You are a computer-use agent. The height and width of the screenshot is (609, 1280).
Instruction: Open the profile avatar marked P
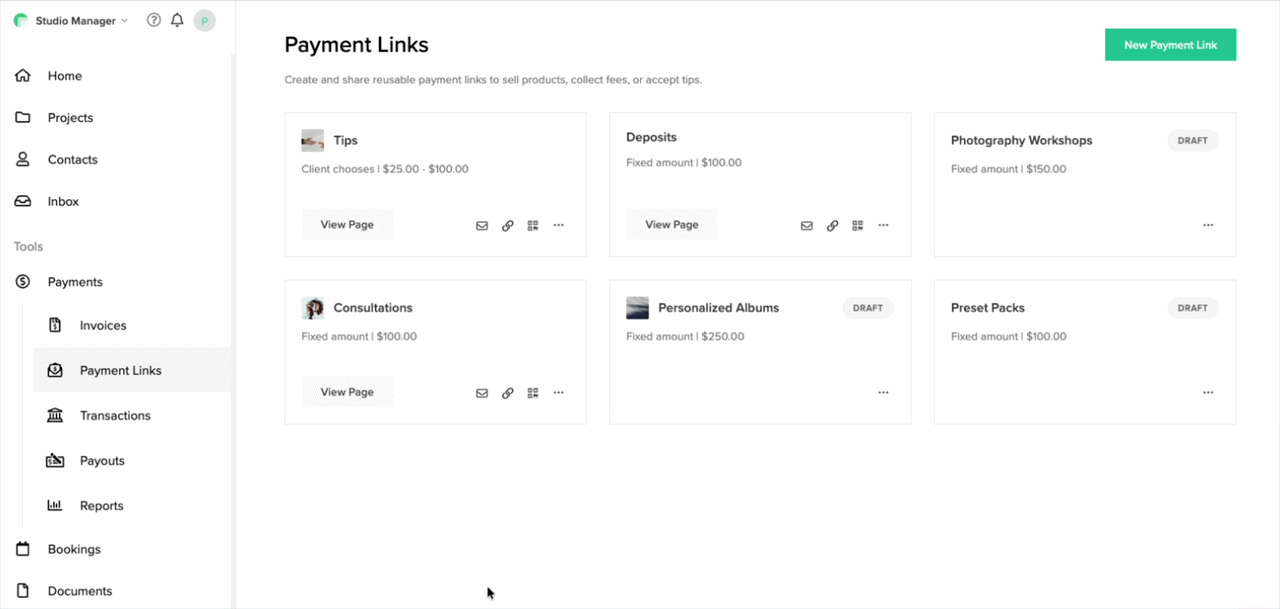click(x=204, y=20)
